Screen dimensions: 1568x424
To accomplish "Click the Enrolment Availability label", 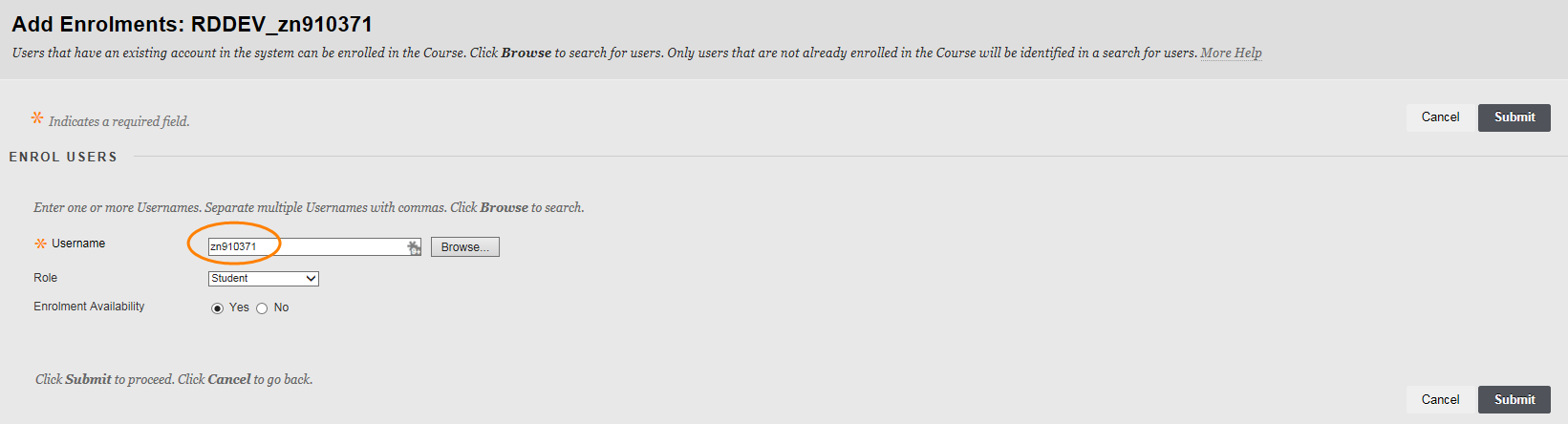I will [89, 307].
